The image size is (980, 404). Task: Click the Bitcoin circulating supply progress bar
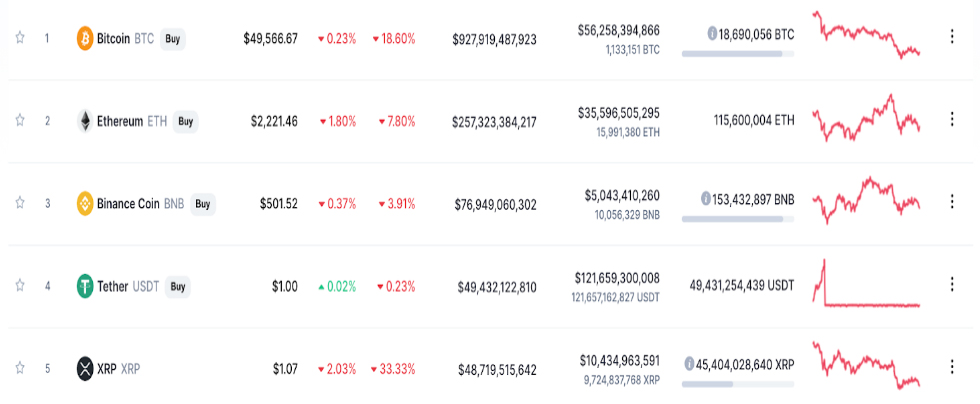click(738, 52)
